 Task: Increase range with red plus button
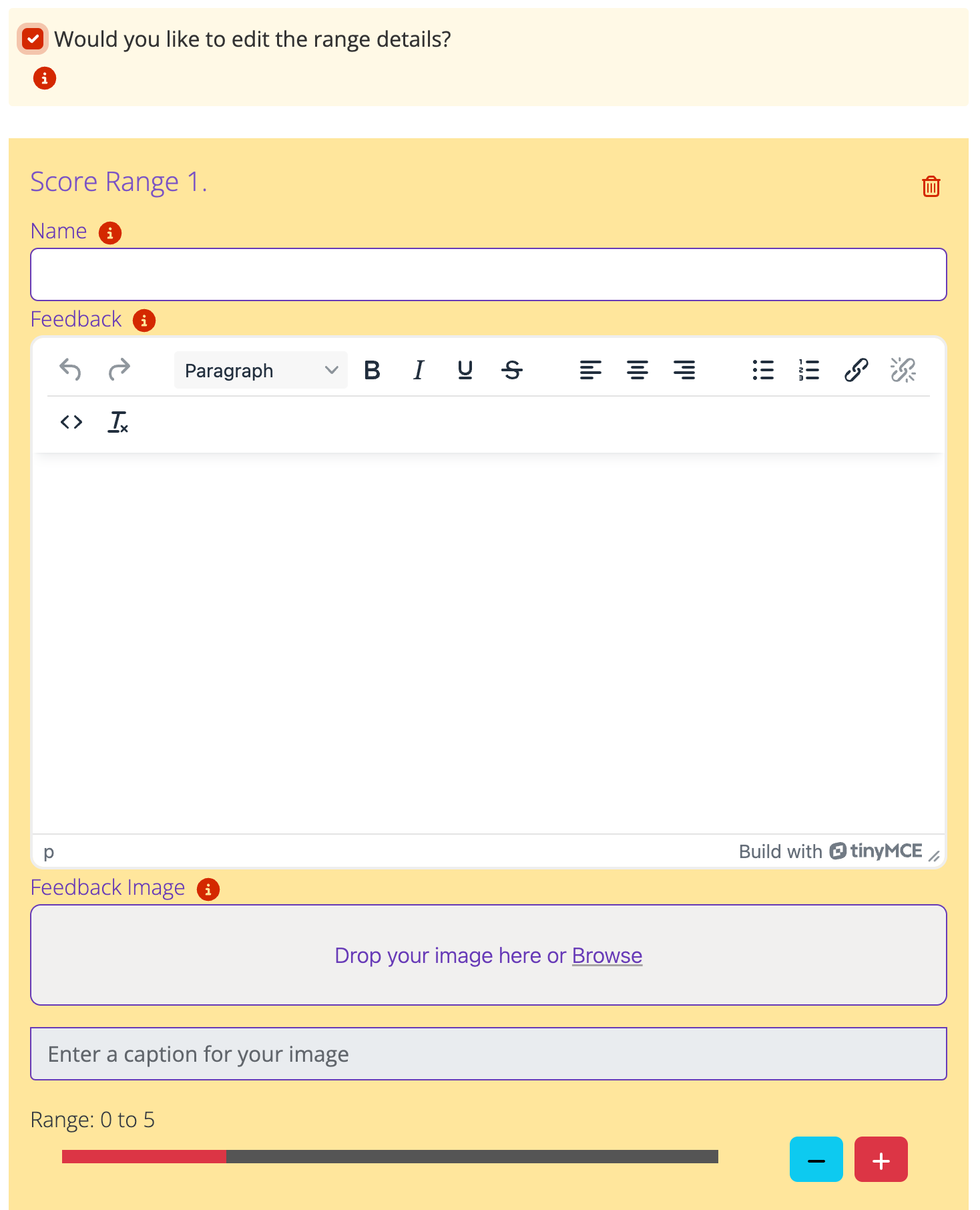tap(881, 1159)
